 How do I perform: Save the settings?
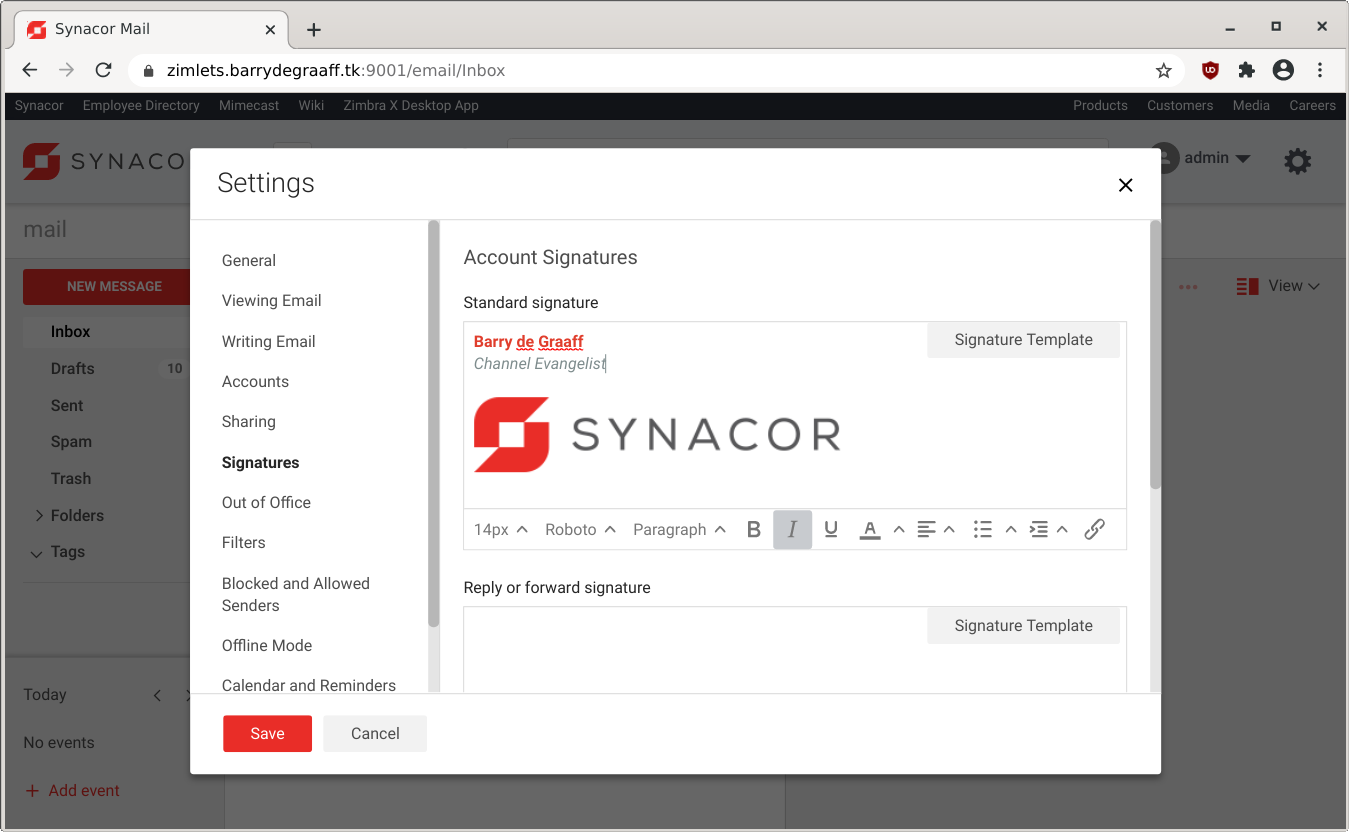pyautogui.click(x=267, y=733)
